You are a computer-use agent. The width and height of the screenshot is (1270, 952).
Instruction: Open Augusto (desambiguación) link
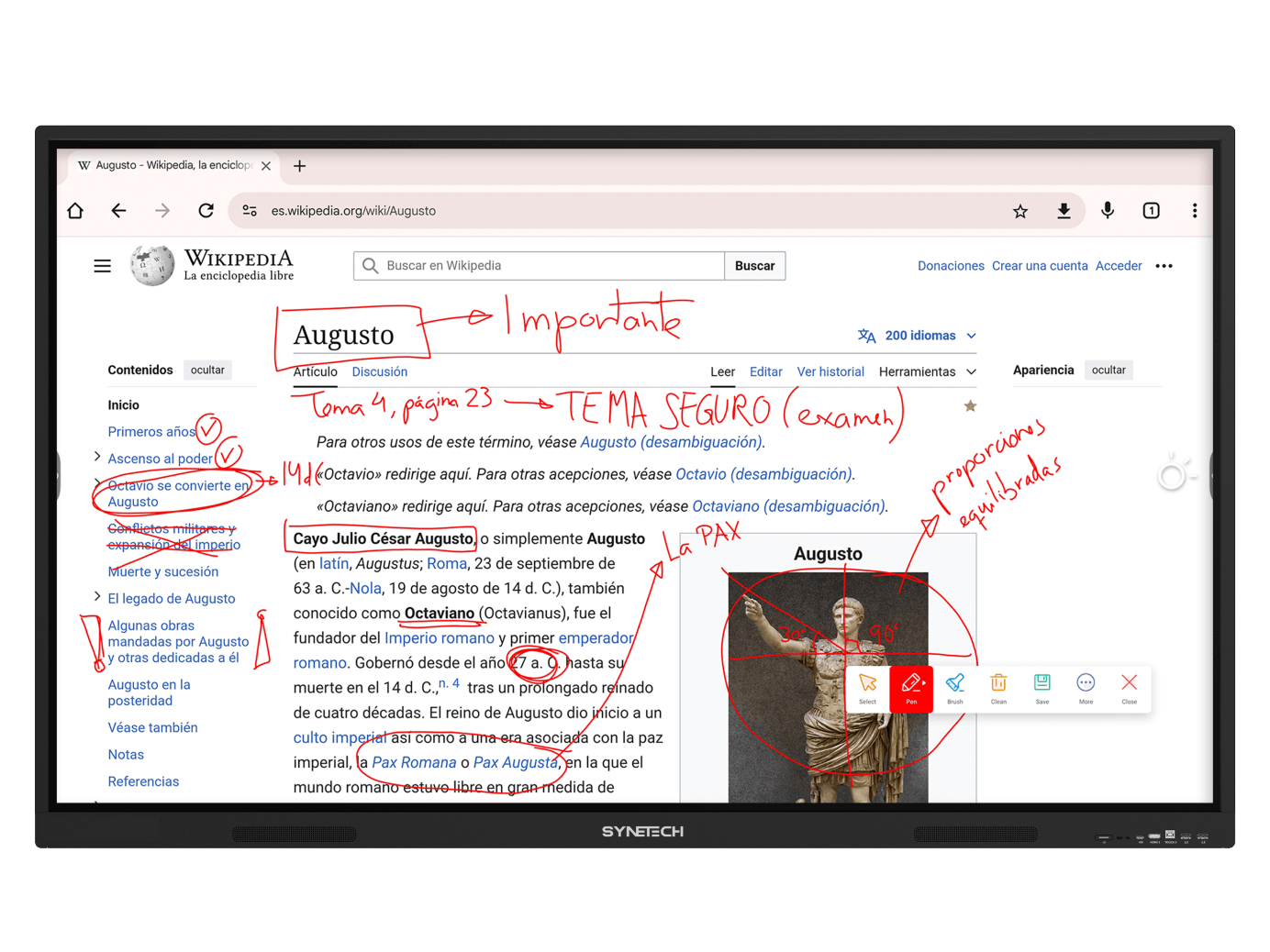point(671,442)
